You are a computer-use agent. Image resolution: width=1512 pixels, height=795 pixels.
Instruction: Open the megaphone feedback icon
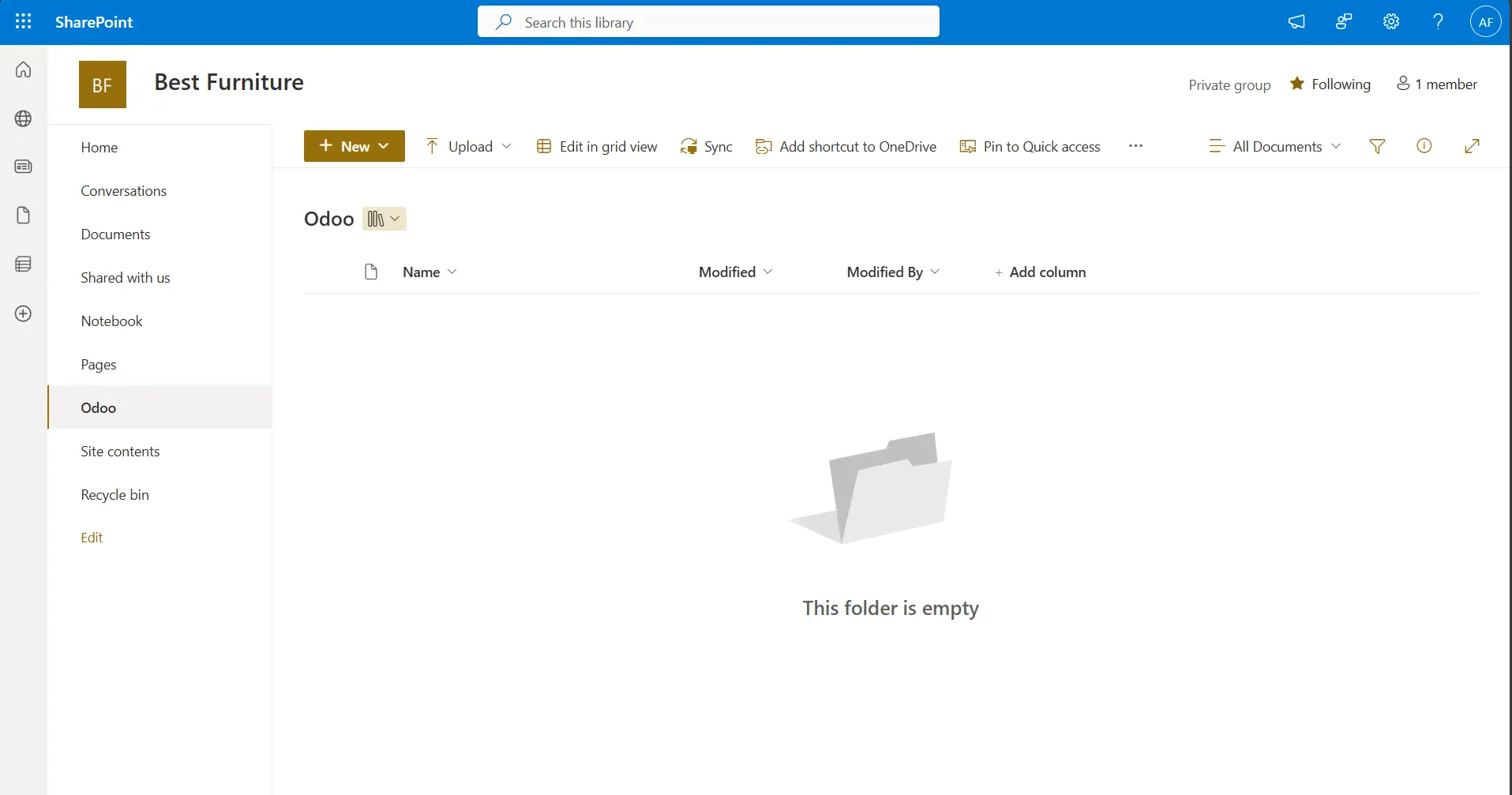(x=1296, y=22)
